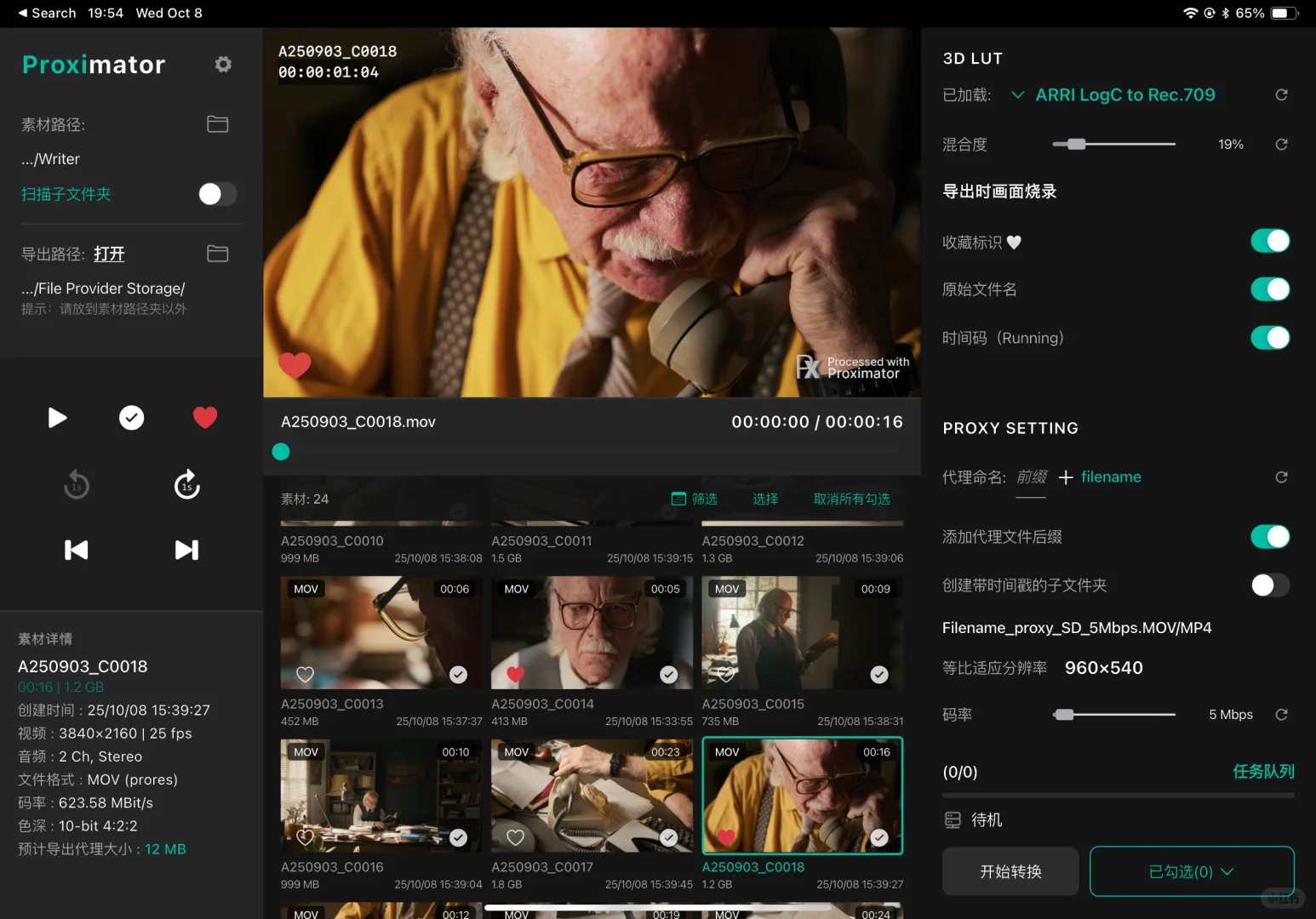Uncheck the A250903_C0017 clip checkmark
The height and width of the screenshot is (919, 1316).
click(669, 838)
